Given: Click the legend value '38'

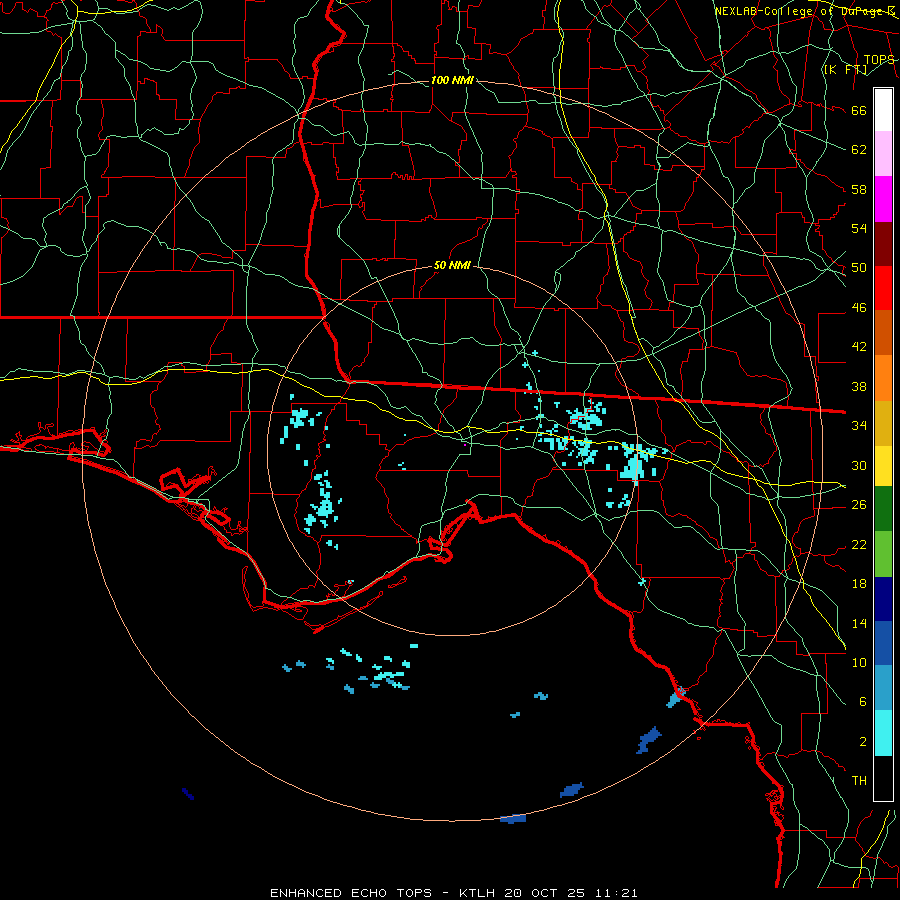Looking at the screenshot, I should 859,386.
